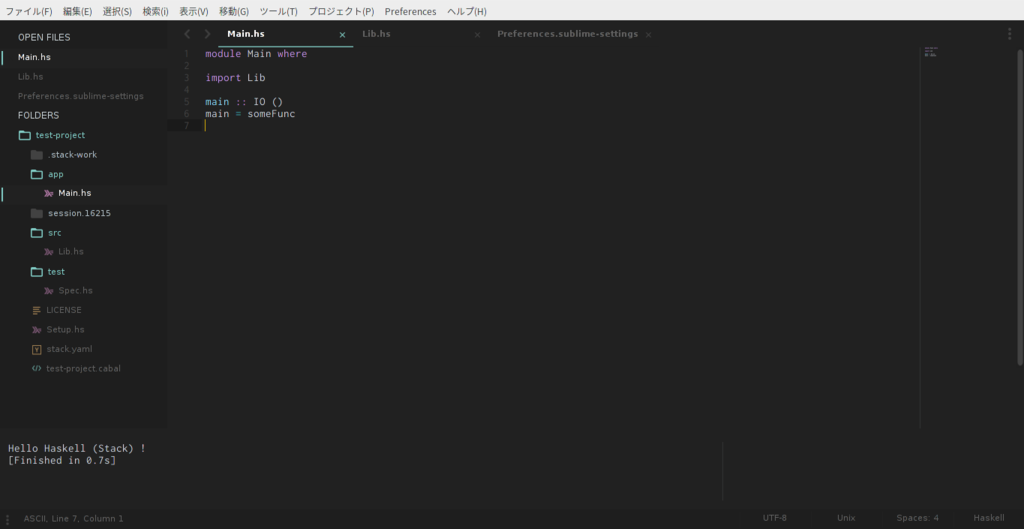Click the app folder name
Image resolution: width=1024 pixels, height=529 pixels.
(56, 174)
